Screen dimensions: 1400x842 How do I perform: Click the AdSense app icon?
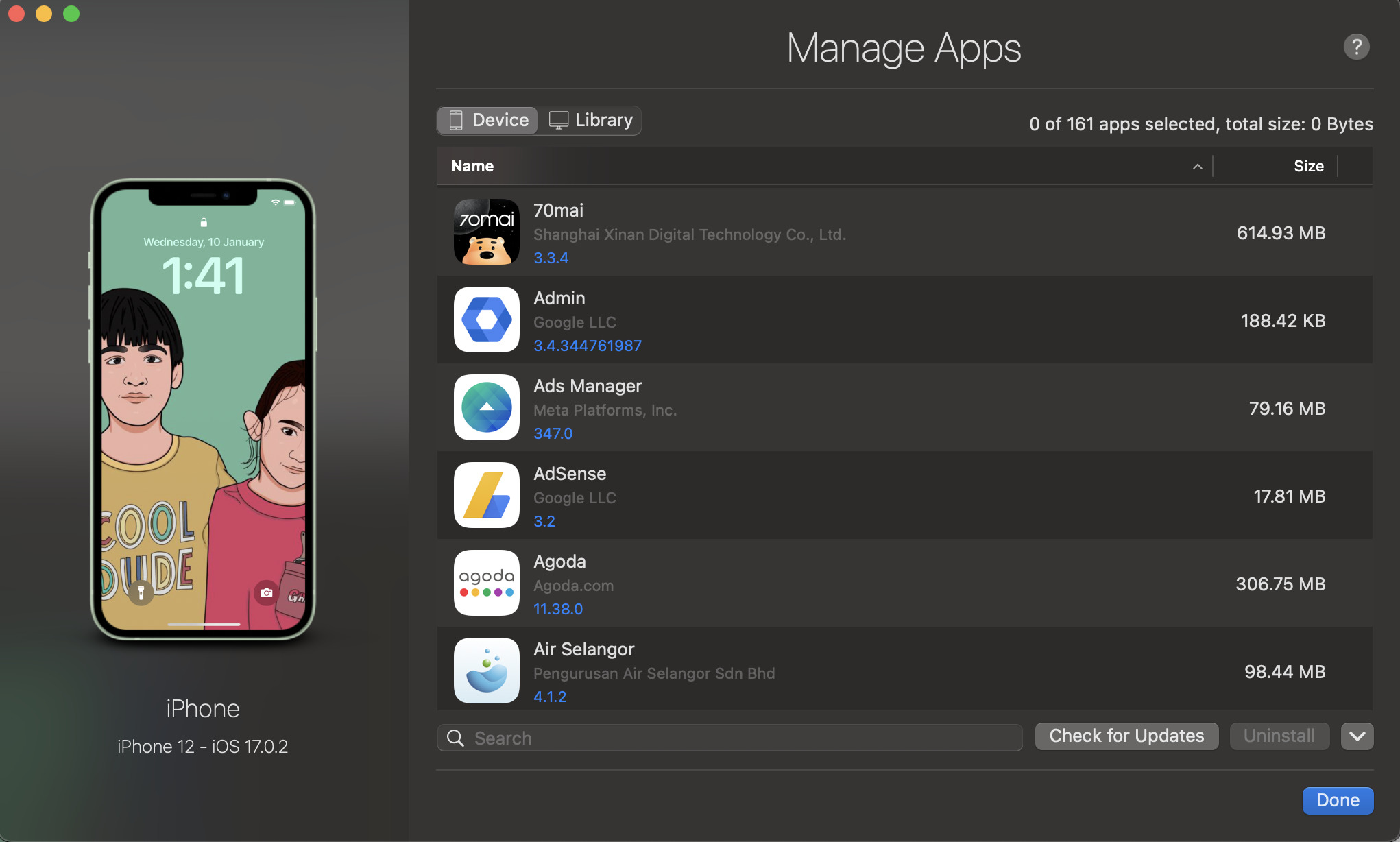tap(486, 495)
